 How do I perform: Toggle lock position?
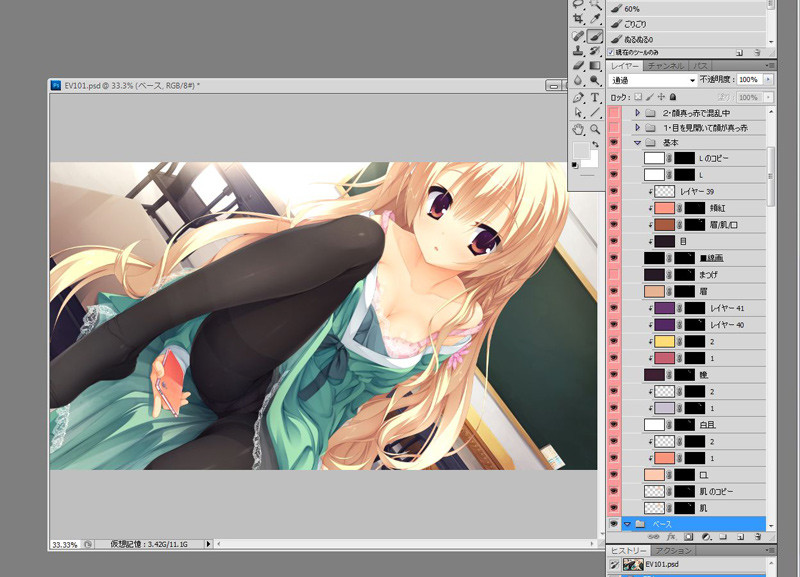pos(661,97)
